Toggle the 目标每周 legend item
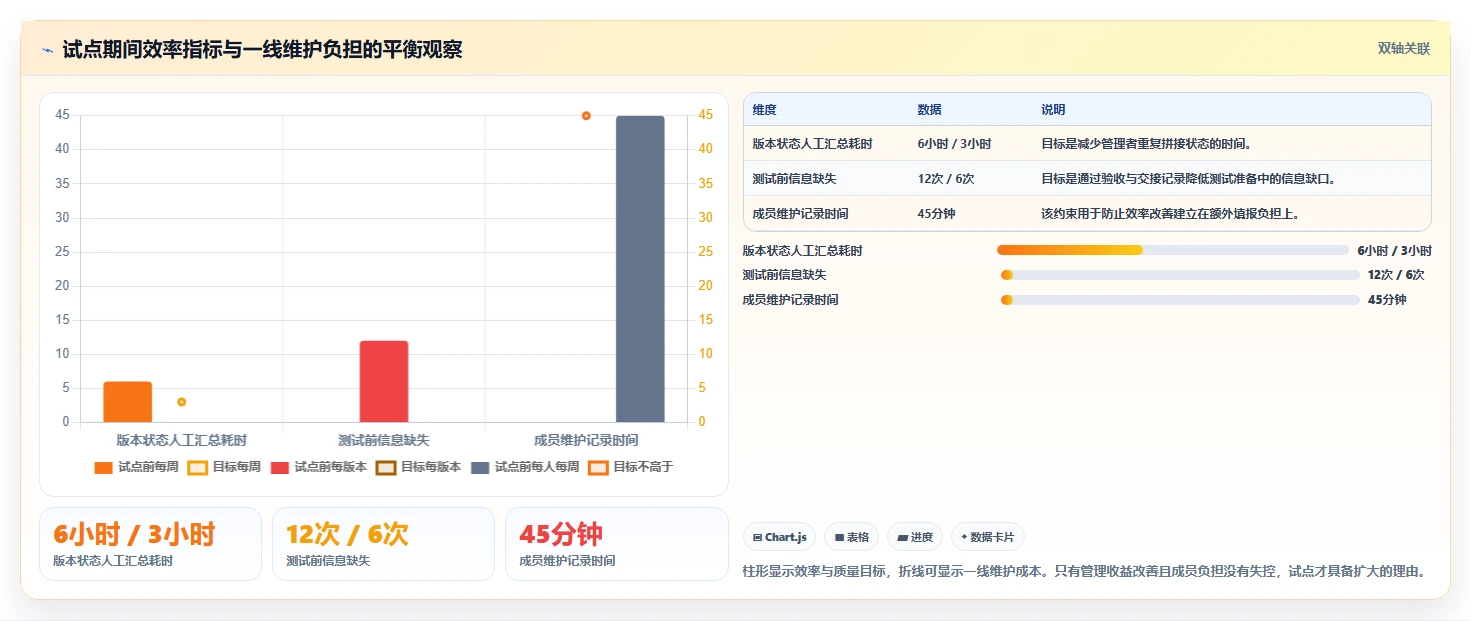Viewport: 1471px width, 621px height. [x=224, y=467]
